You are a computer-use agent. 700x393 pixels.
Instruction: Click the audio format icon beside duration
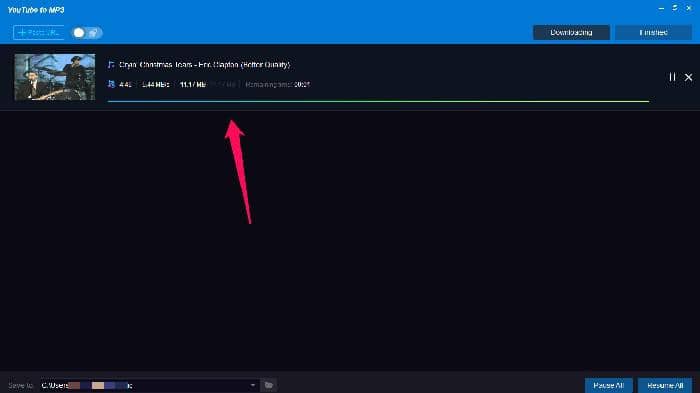[111, 84]
